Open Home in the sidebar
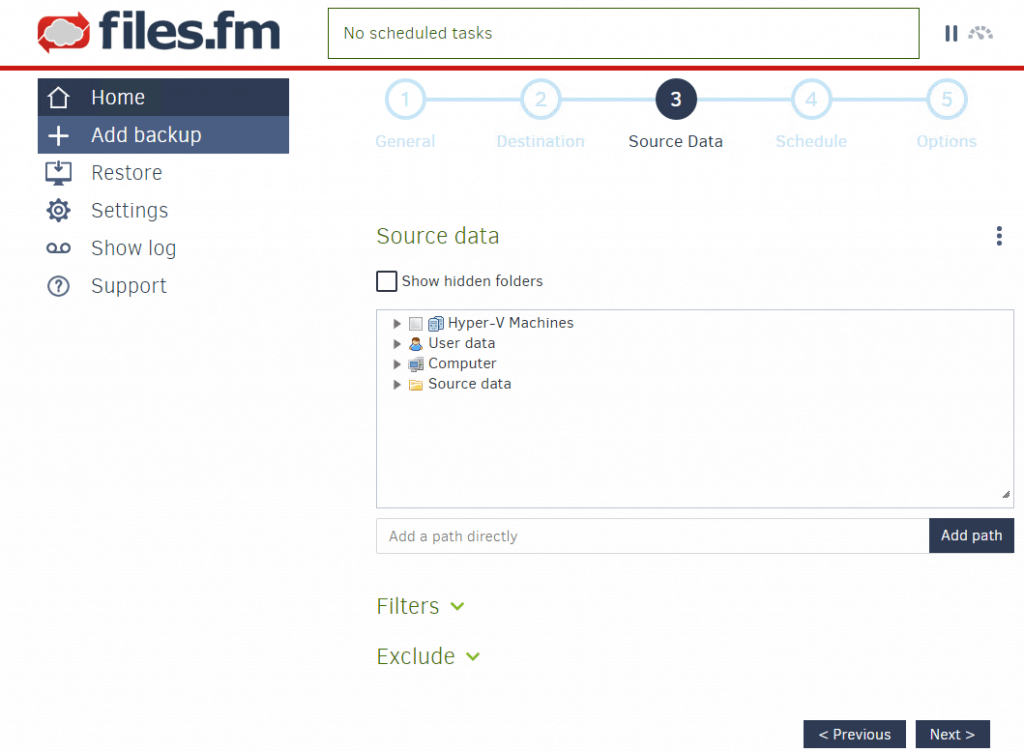The image size is (1024, 753). (x=163, y=97)
